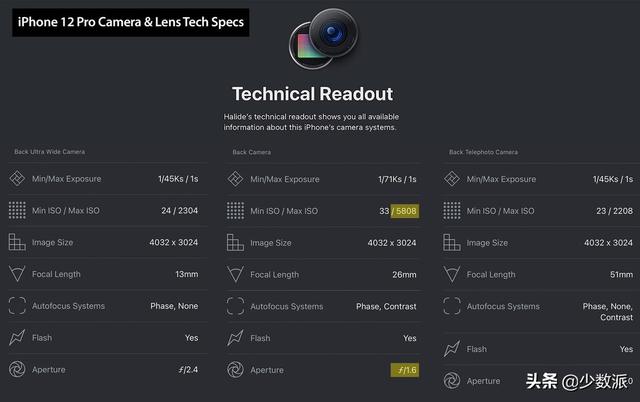Click Back Camera exposure shutter icon

pyautogui.click(x=235, y=179)
